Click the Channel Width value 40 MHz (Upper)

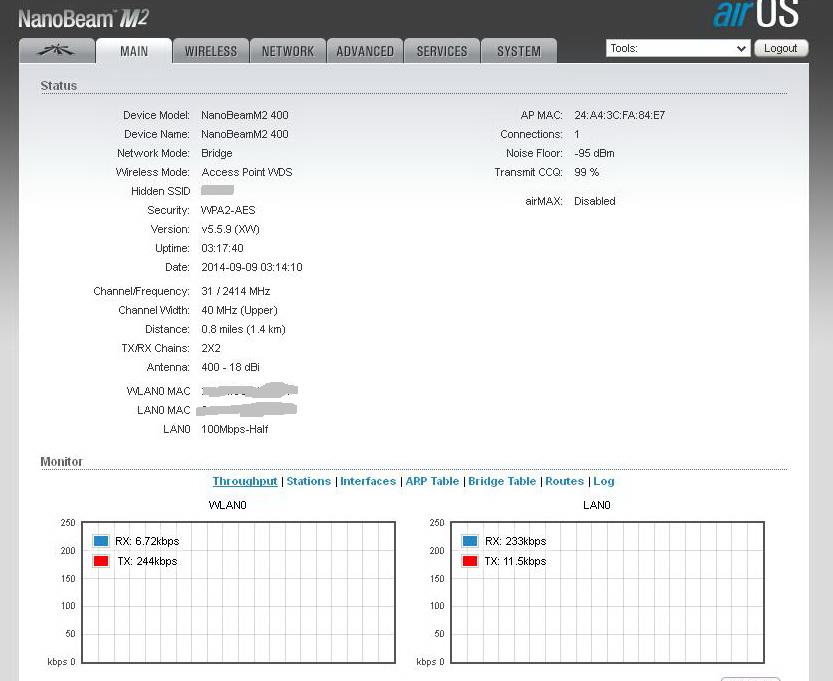click(240, 310)
